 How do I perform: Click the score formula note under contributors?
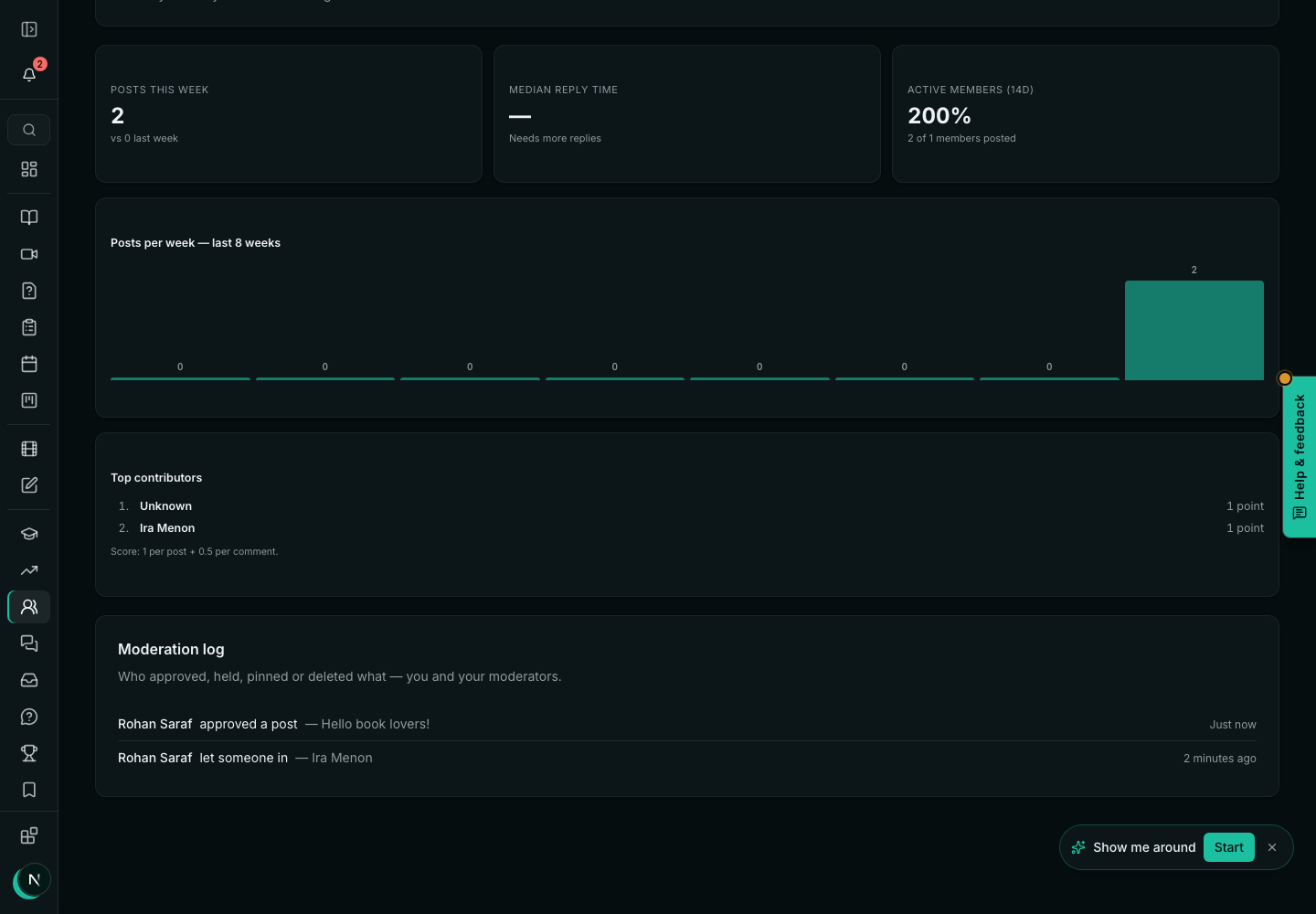click(195, 552)
